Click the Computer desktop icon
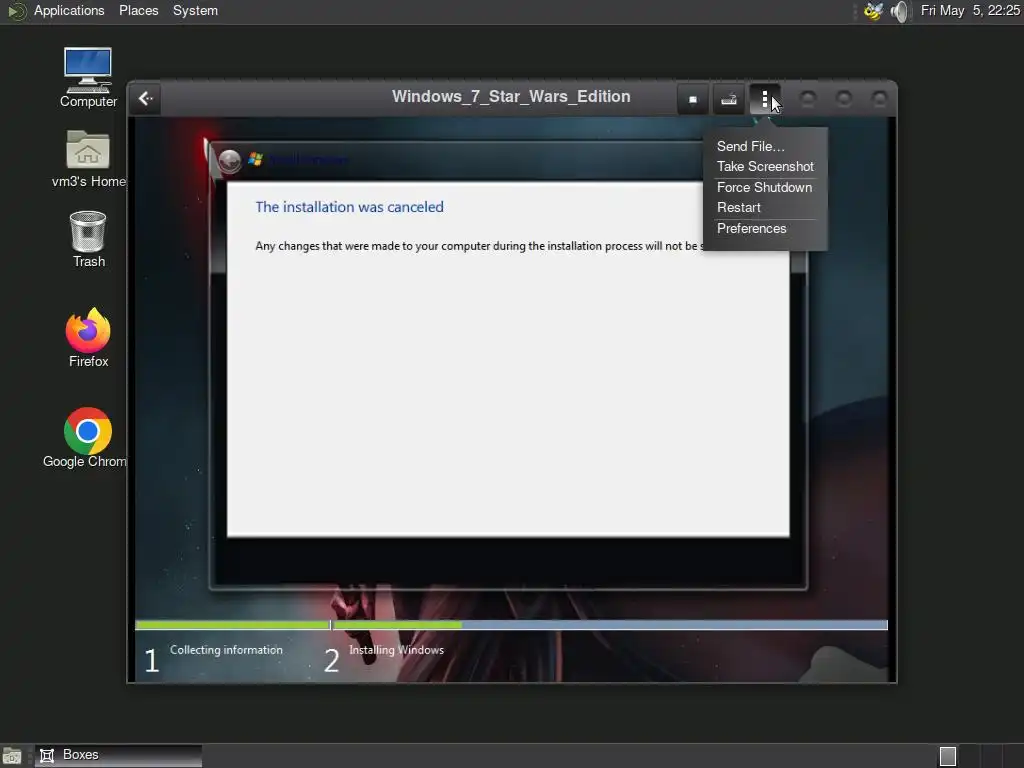This screenshot has height=768, width=1024. pos(88,77)
